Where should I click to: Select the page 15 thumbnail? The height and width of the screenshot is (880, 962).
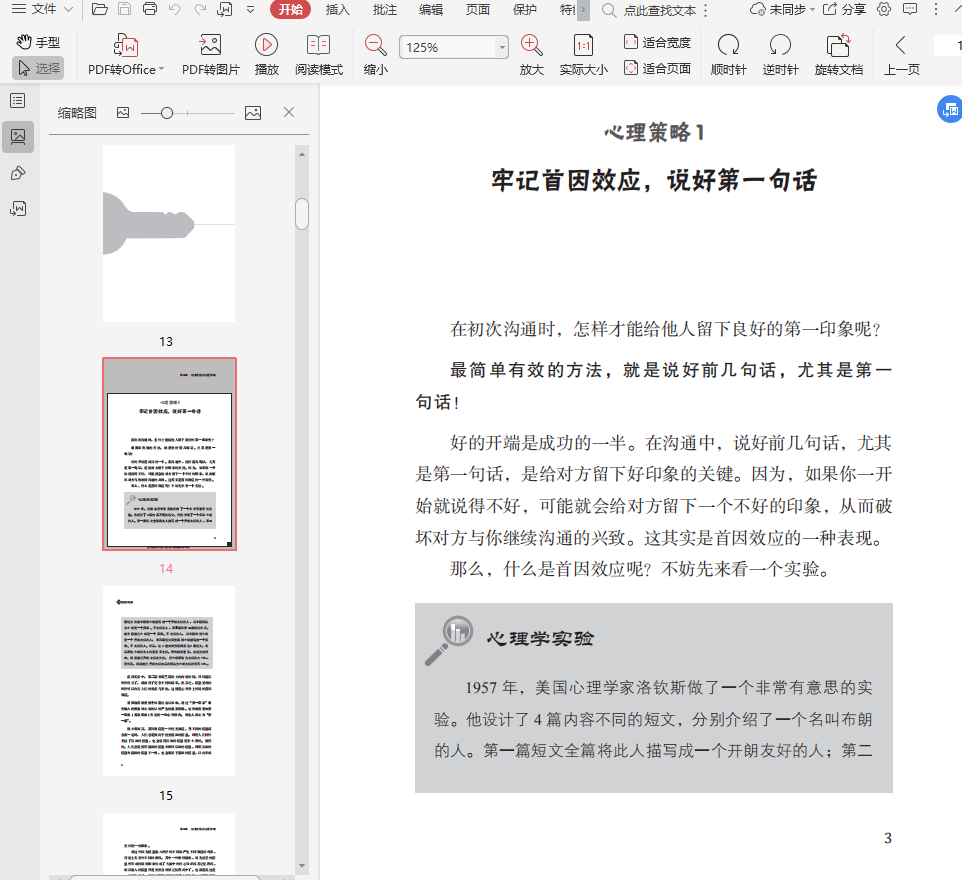pos(169,681)
